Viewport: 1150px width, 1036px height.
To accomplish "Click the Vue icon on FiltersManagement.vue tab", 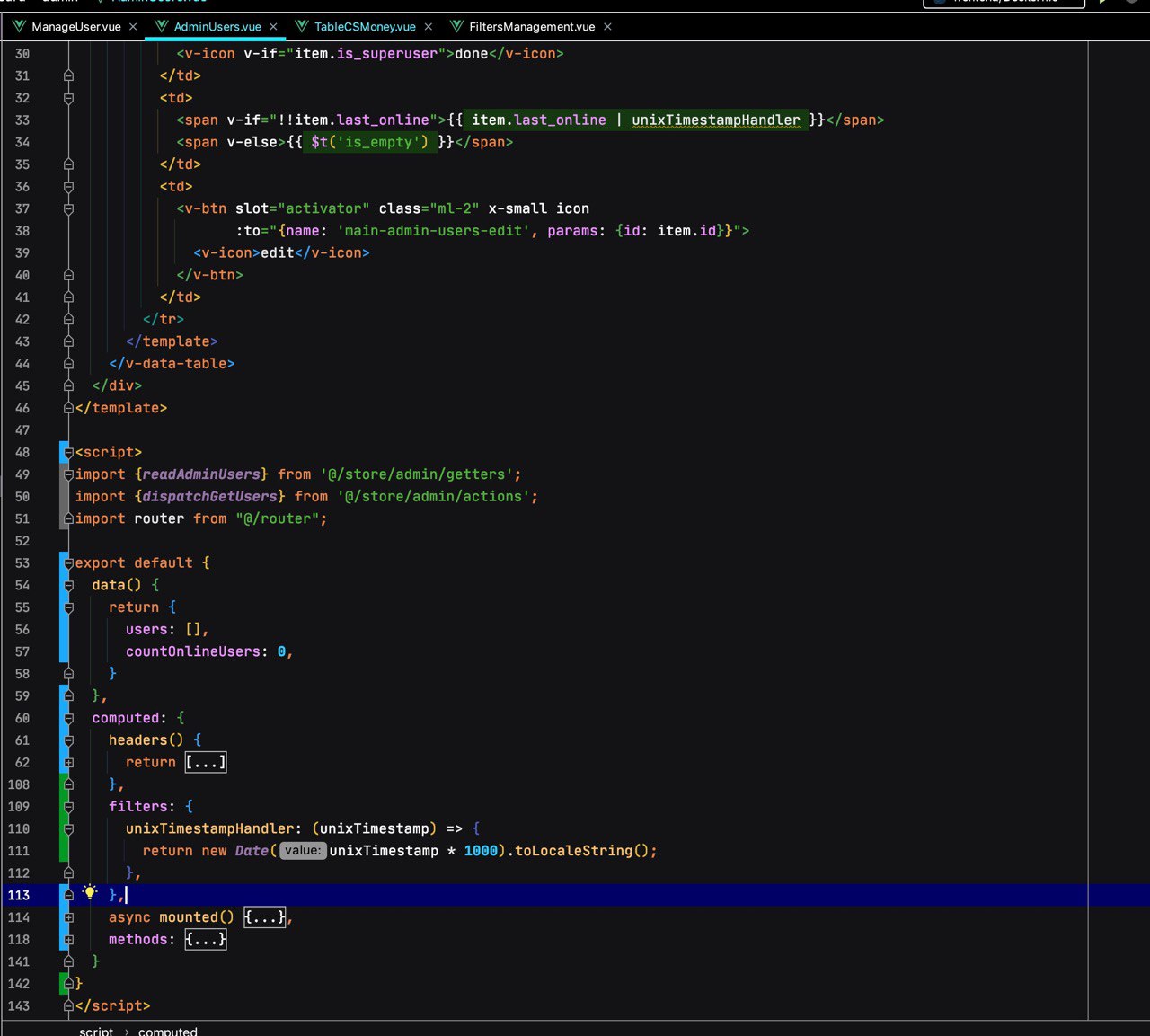I will point(456,26).
